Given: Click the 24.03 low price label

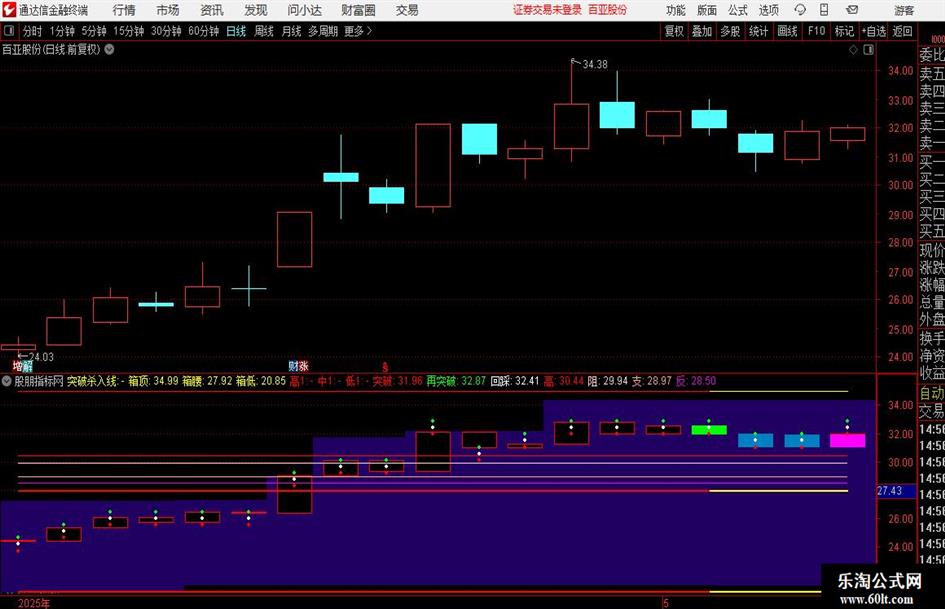Looking at the screenshot, I should click(x=41, y=357).
